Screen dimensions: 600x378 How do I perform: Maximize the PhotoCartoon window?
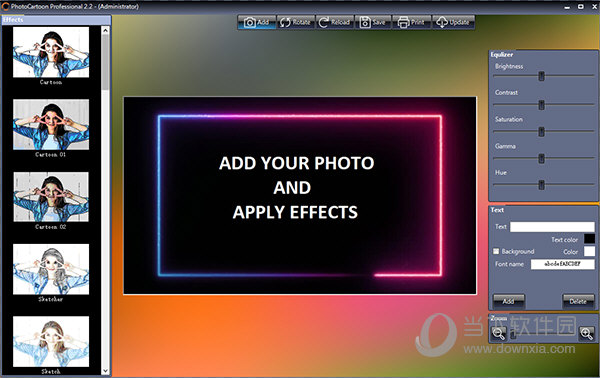580,7
